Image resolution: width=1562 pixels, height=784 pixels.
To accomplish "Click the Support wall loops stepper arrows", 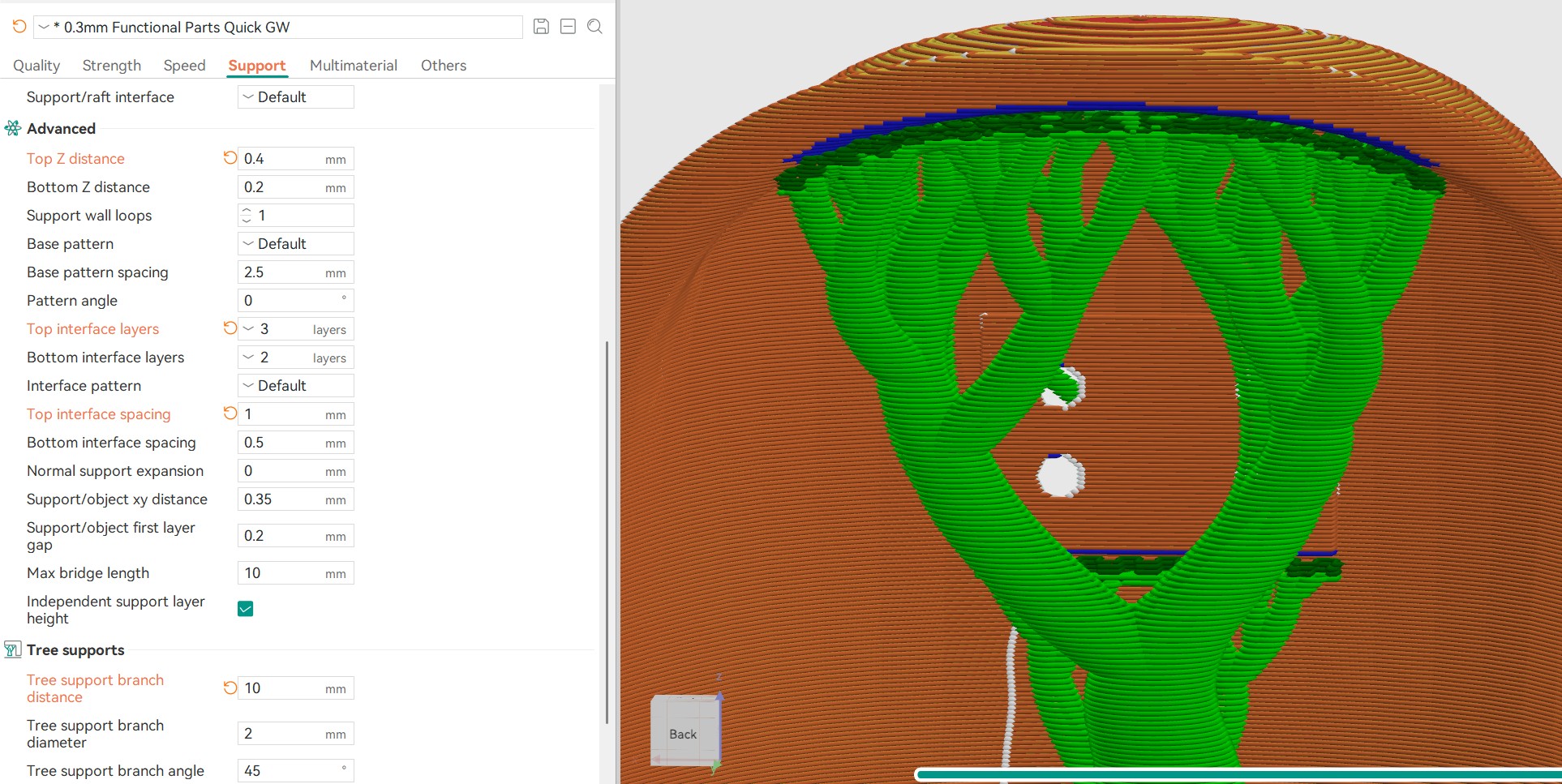I will (247, 216).
